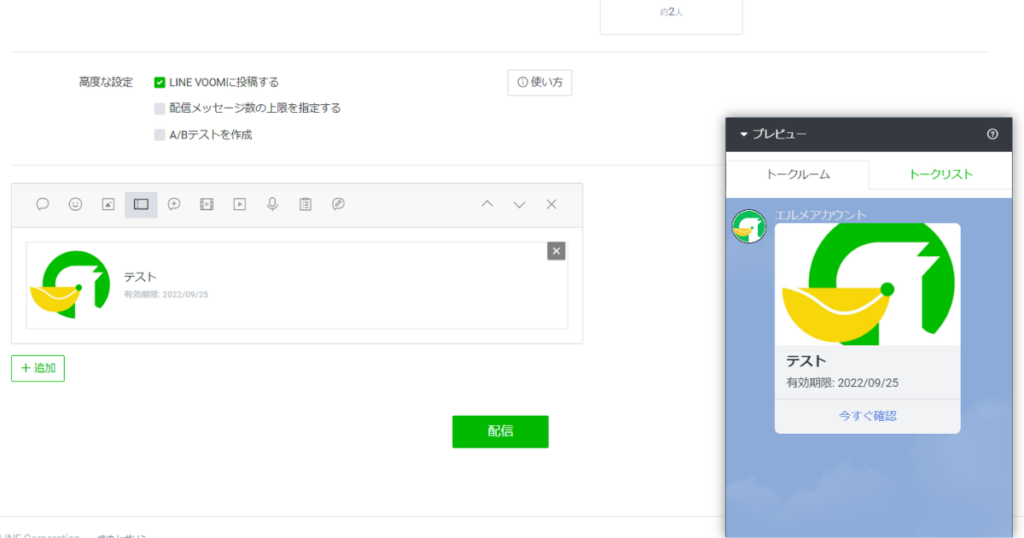This screenshot has width=1024, height=538.
Task: Click coupon image in preview card
Action: pos(867,285)
